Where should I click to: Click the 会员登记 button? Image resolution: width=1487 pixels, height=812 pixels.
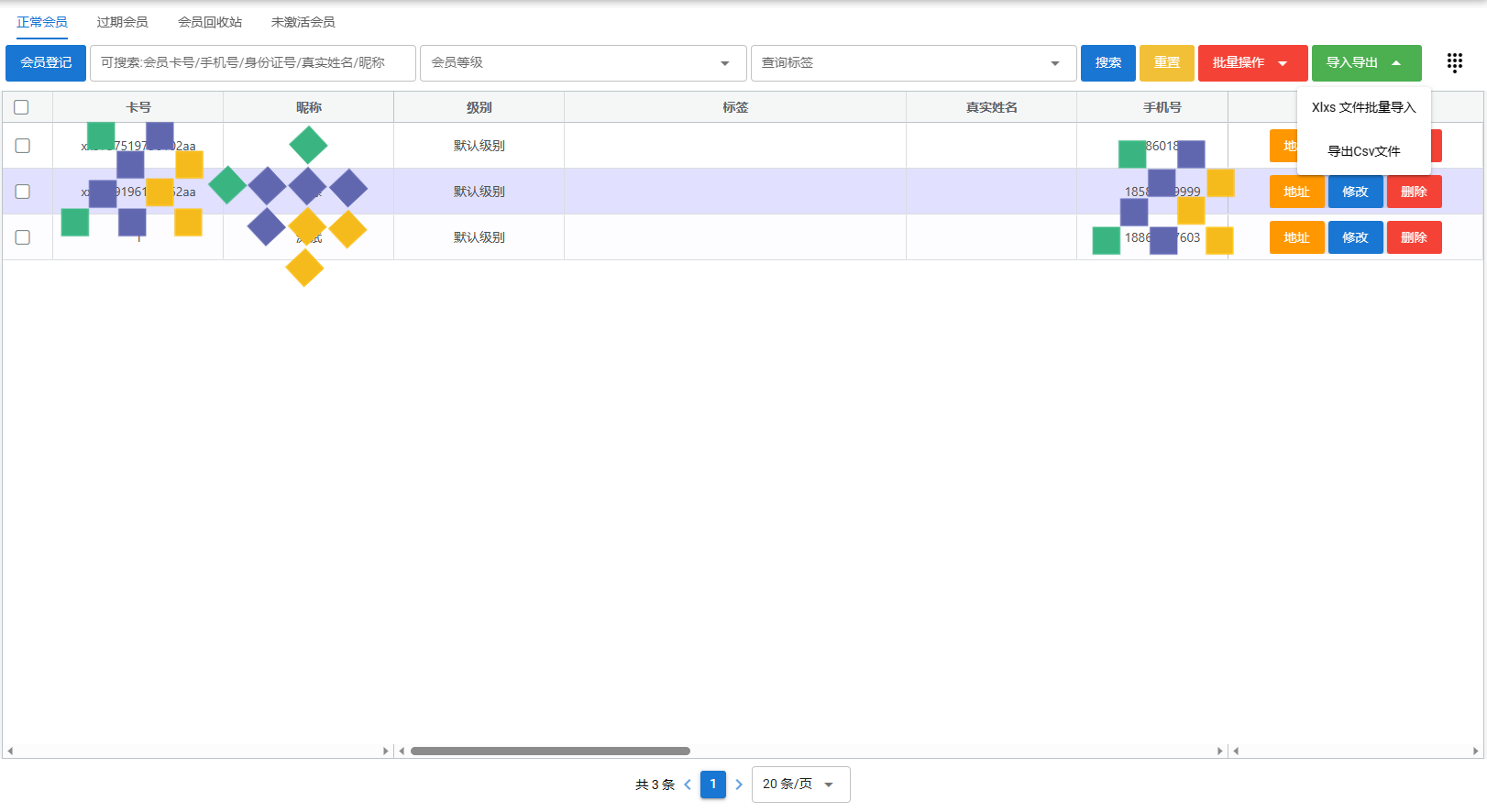point(46,63)
